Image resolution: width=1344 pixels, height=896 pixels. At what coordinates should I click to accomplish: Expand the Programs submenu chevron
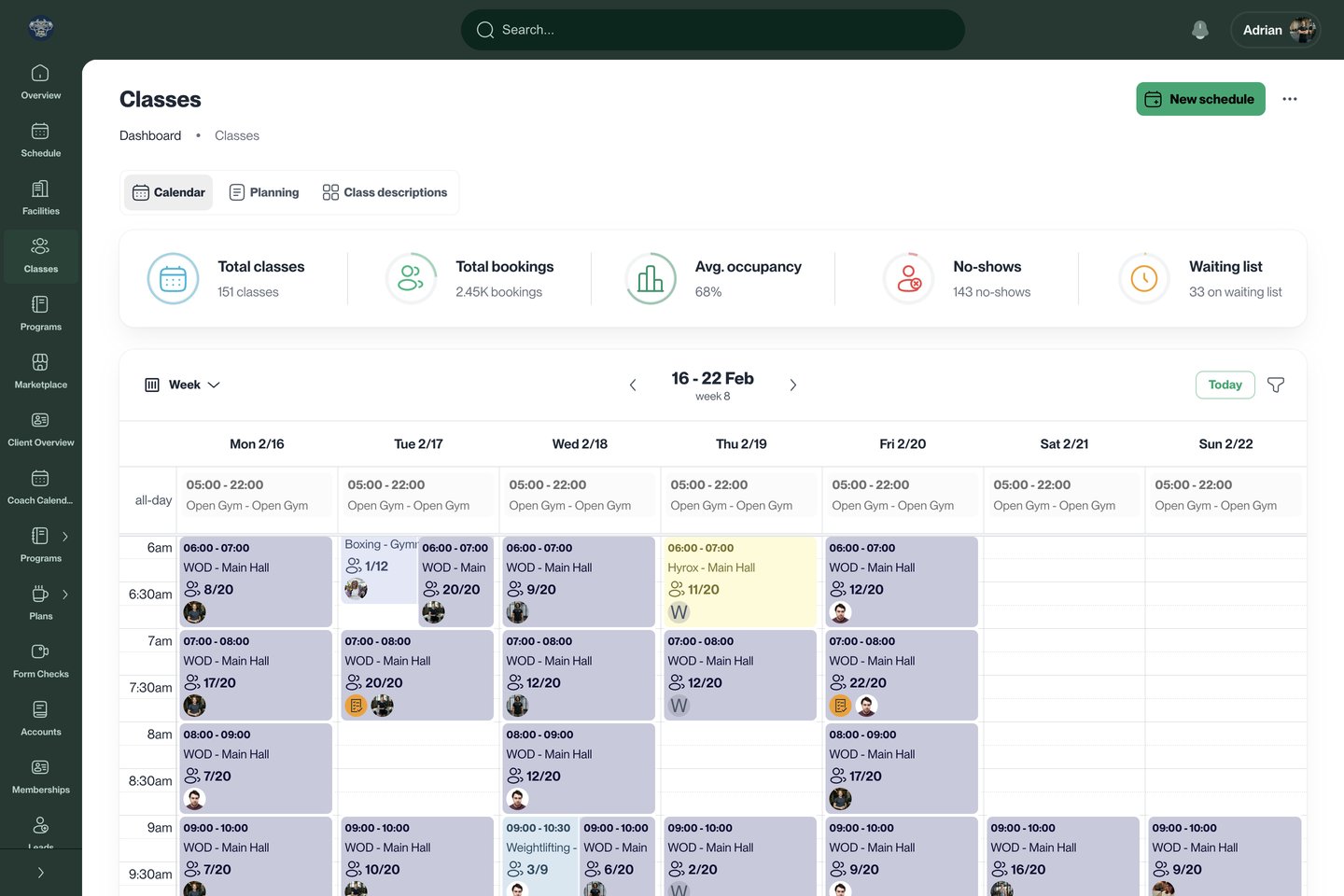click(x=65, y=537)
